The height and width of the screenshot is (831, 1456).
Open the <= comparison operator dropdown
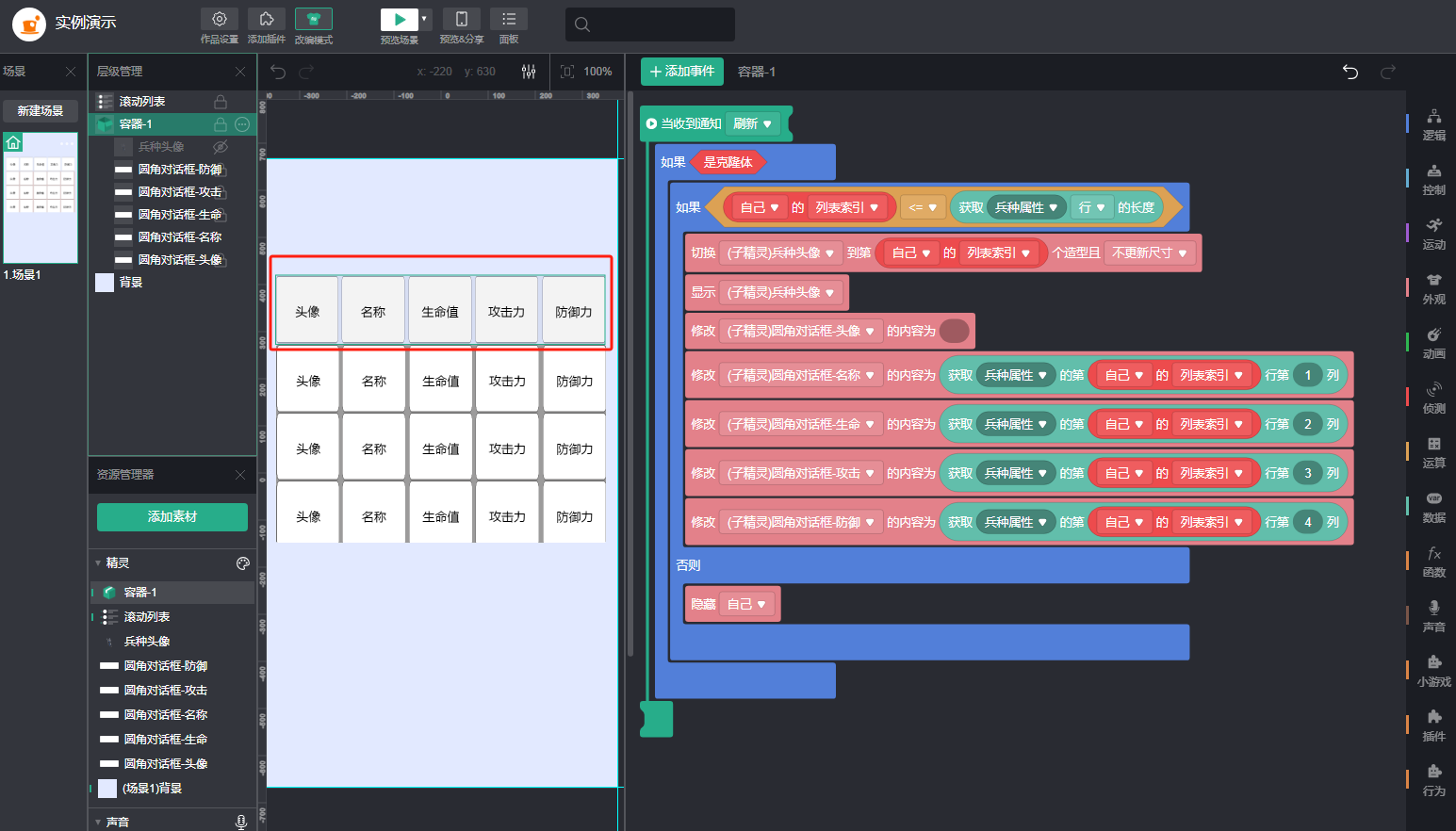tap(923, 208)
